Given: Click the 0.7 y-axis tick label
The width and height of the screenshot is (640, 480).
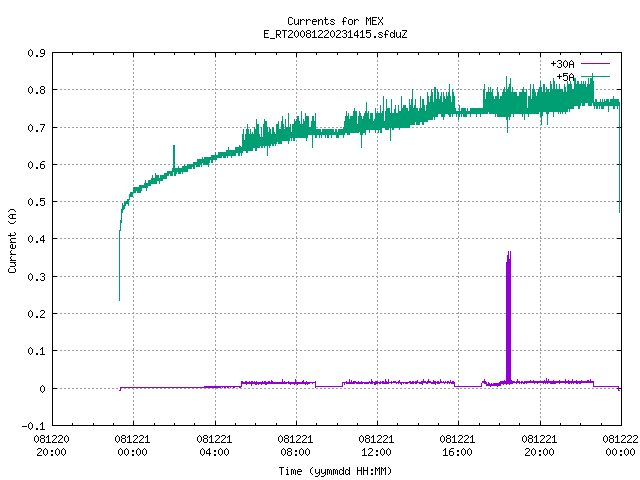Looking at the screenshot, I should [36, 128].
